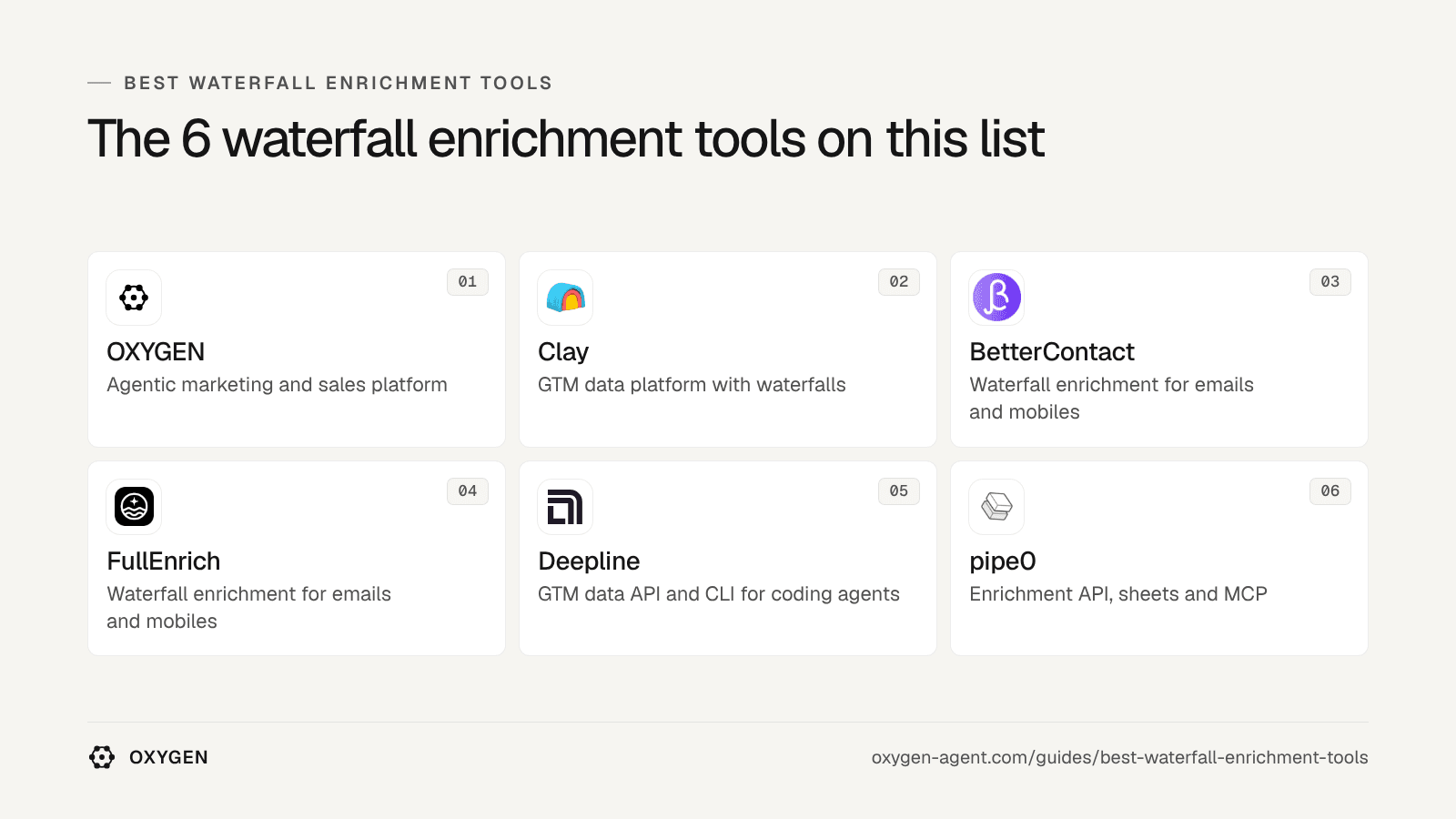
Task: Click the OXYGEN logo icon in card 01
Action: click(134, 298)
